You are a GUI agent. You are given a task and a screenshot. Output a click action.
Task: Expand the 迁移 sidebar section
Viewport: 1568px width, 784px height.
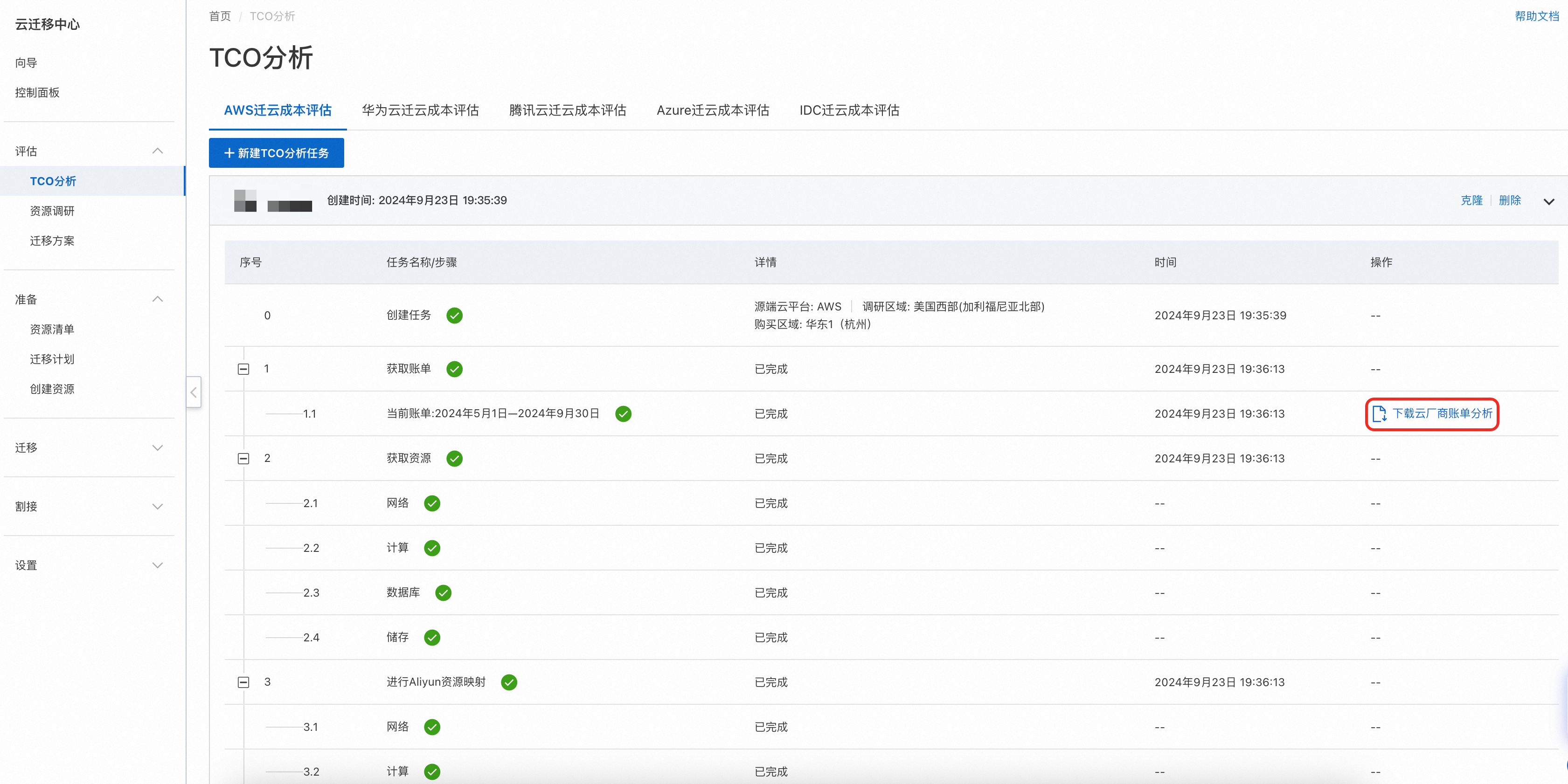coord(158,447)
